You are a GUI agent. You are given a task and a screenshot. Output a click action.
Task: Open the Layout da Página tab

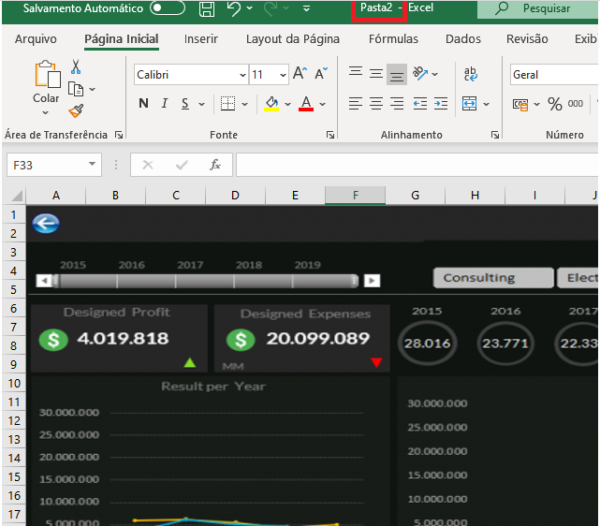click(x=292, y=39)
